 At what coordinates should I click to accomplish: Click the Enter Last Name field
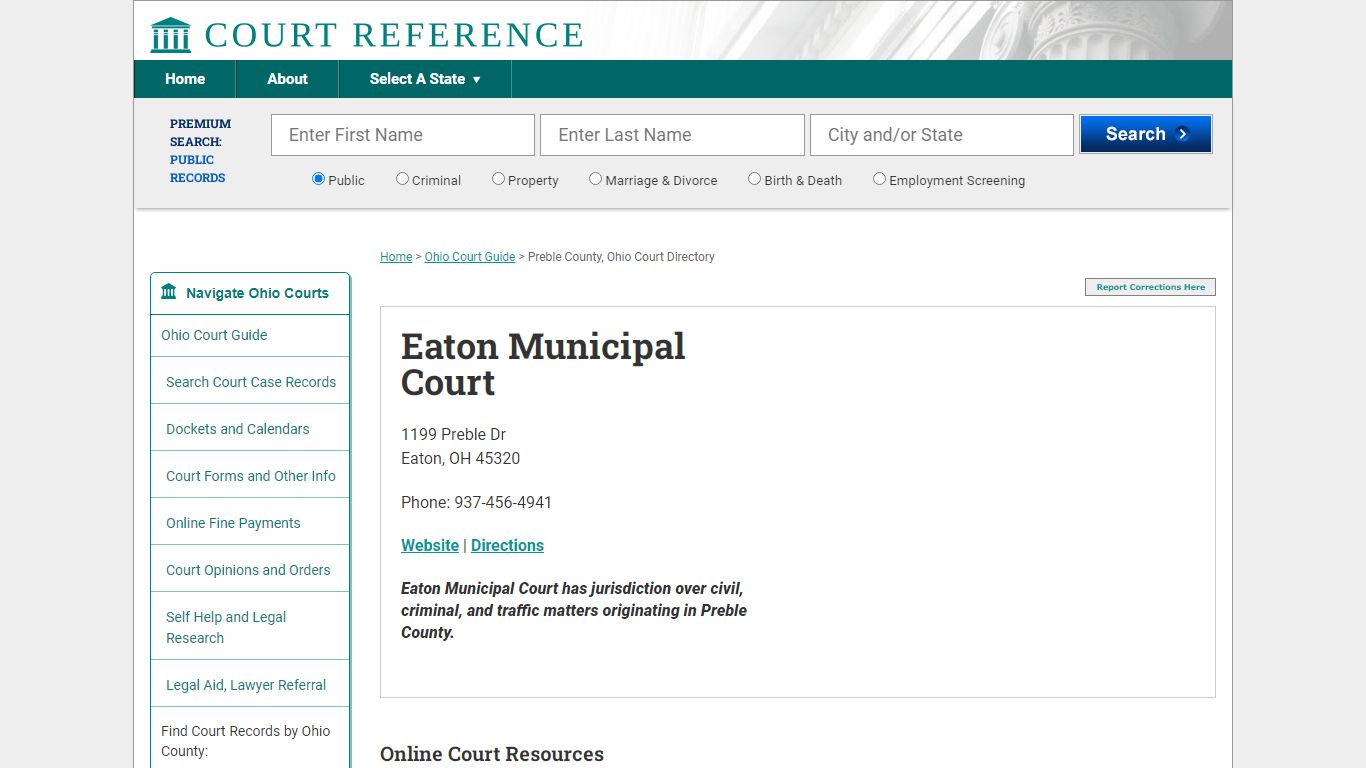tap(672, 135)
